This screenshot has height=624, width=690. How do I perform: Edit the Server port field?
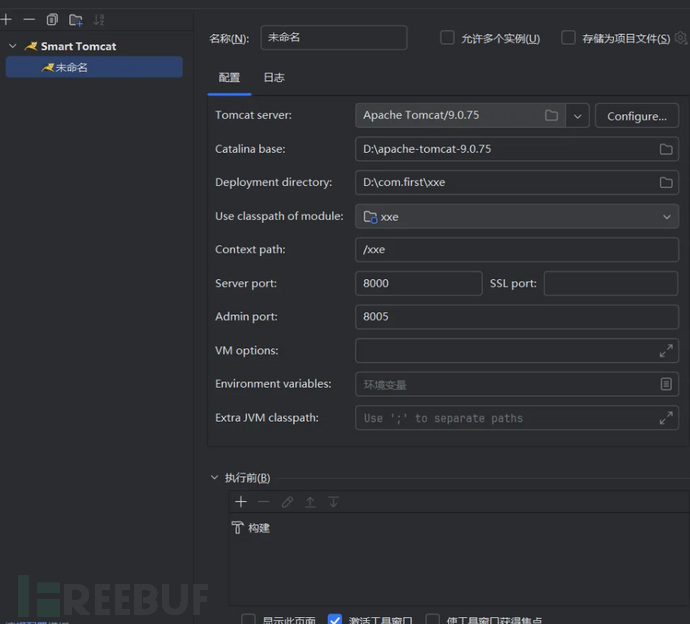(418, 283)
